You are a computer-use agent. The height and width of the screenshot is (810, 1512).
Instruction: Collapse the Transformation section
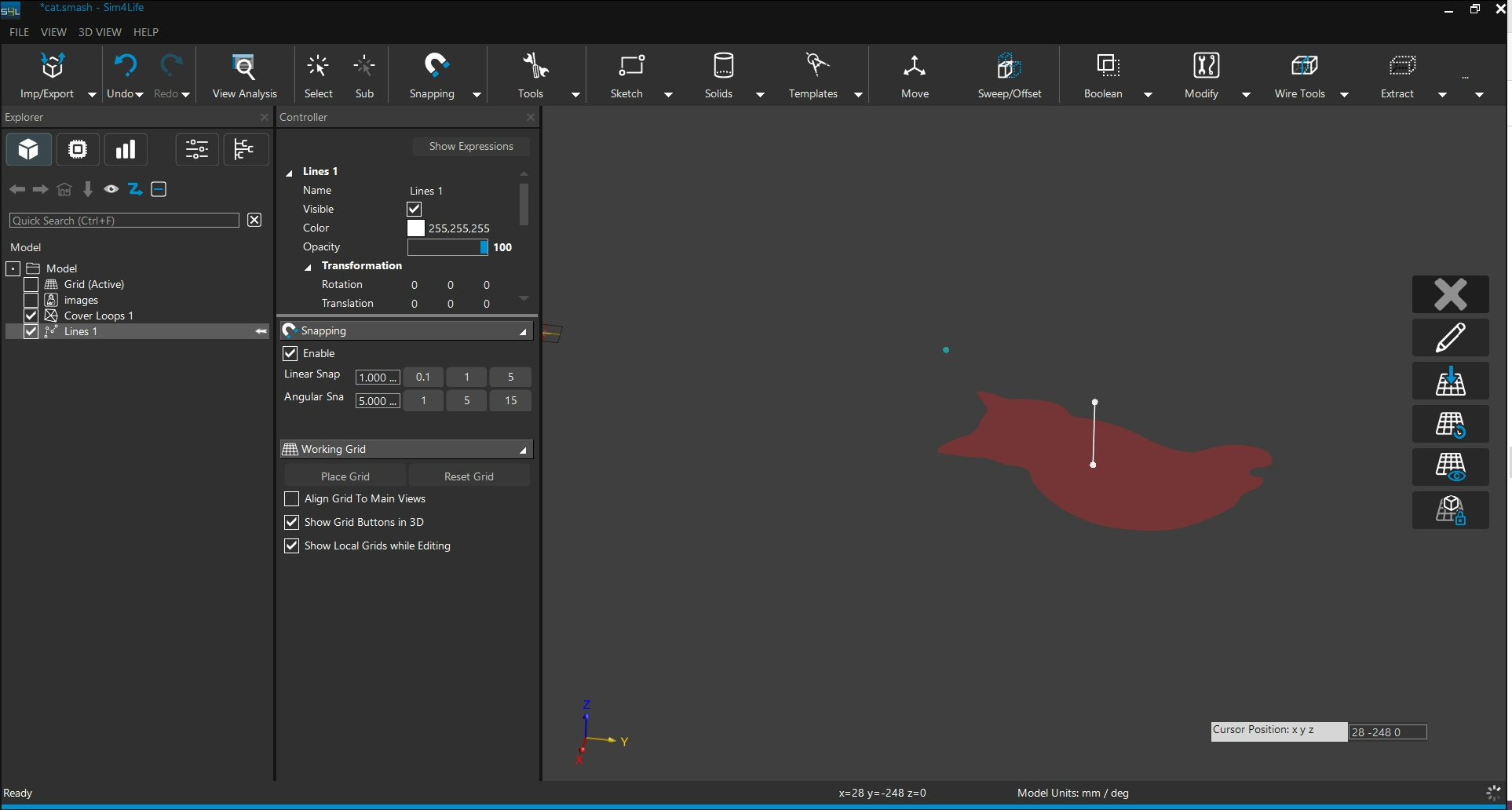[x=309, y=267]
